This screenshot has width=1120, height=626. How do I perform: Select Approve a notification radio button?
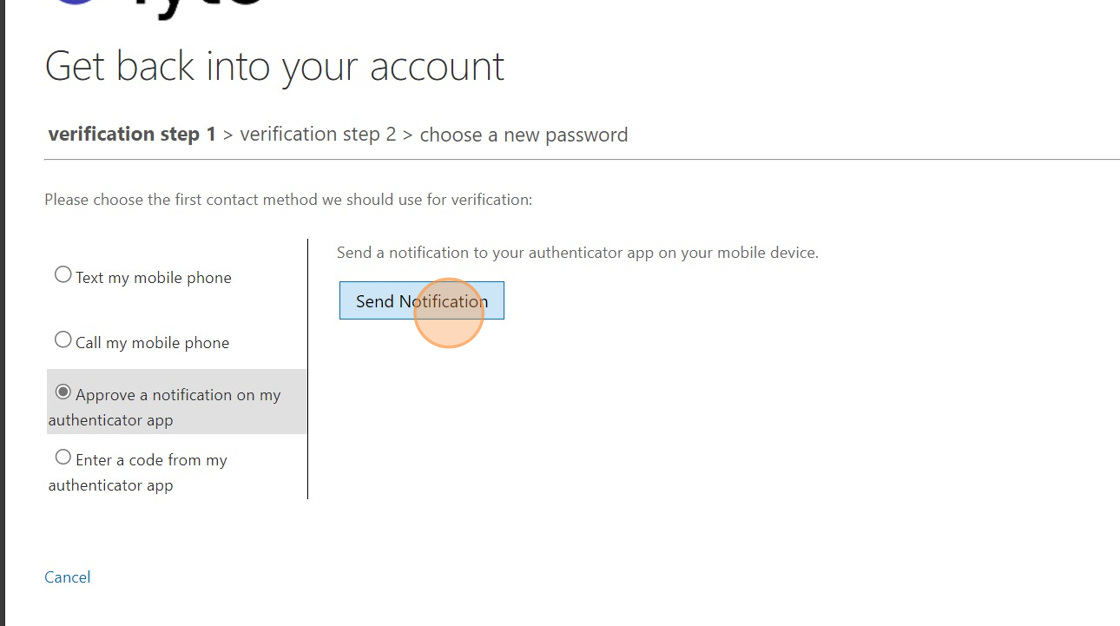tap(63, 392)
